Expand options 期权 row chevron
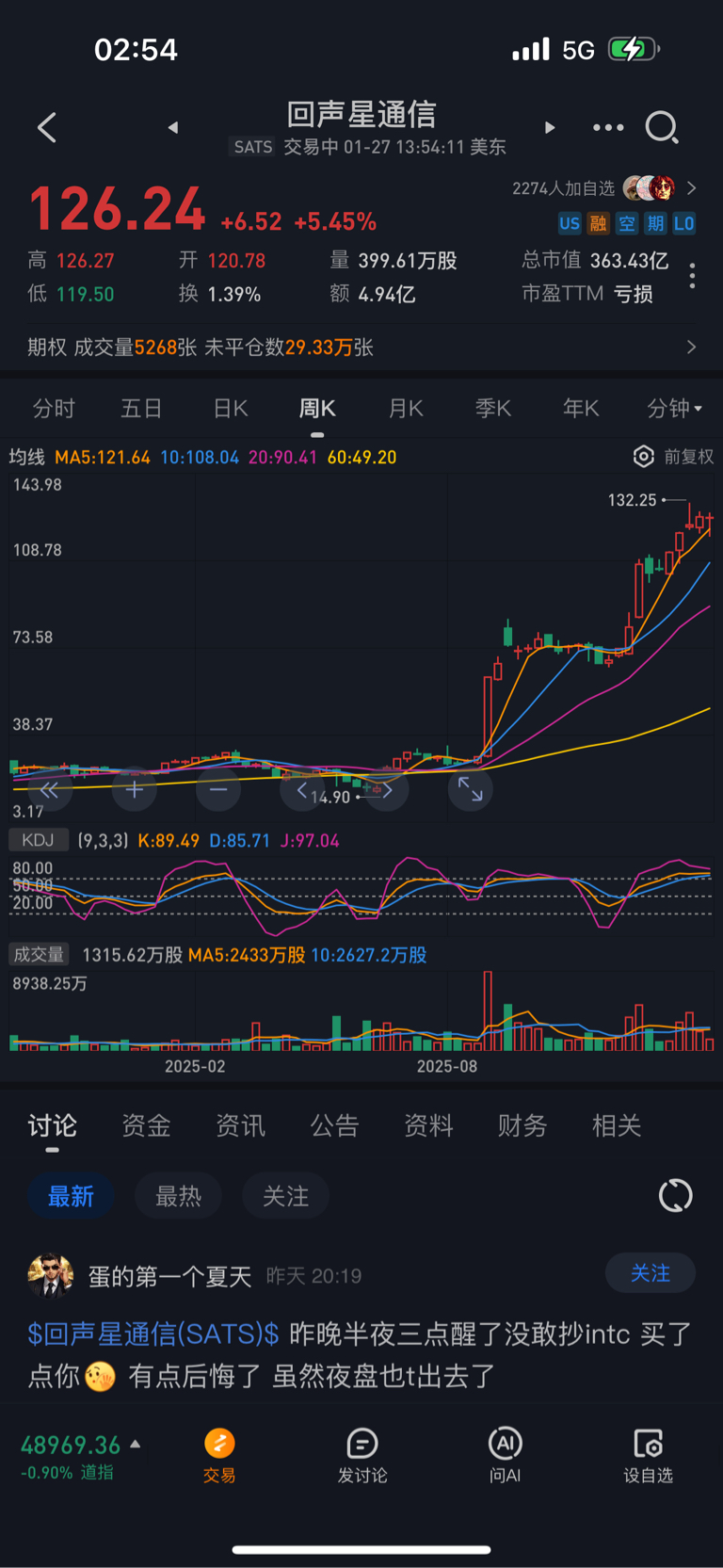Image resolution: width=723 pixels, height=1568 pixels. point(692,348)
